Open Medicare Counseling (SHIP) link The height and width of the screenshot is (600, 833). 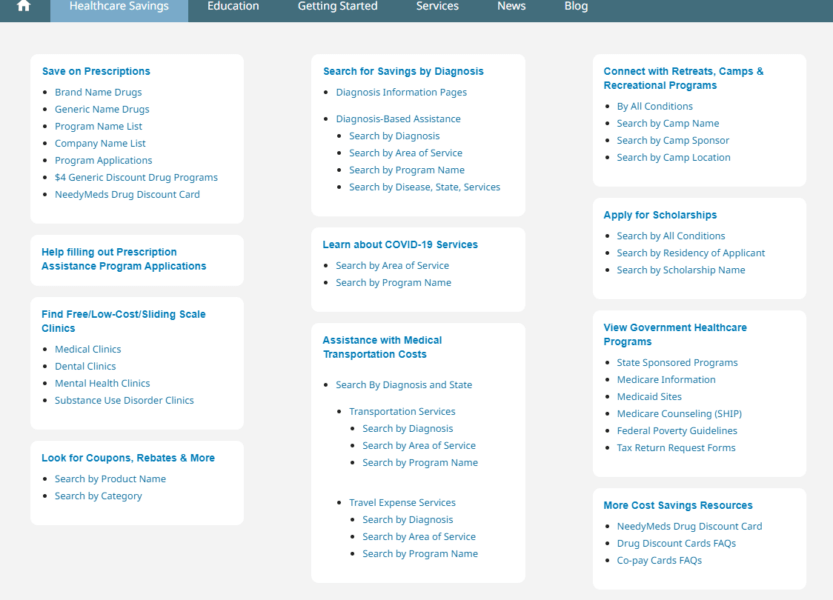pos(679,413)
